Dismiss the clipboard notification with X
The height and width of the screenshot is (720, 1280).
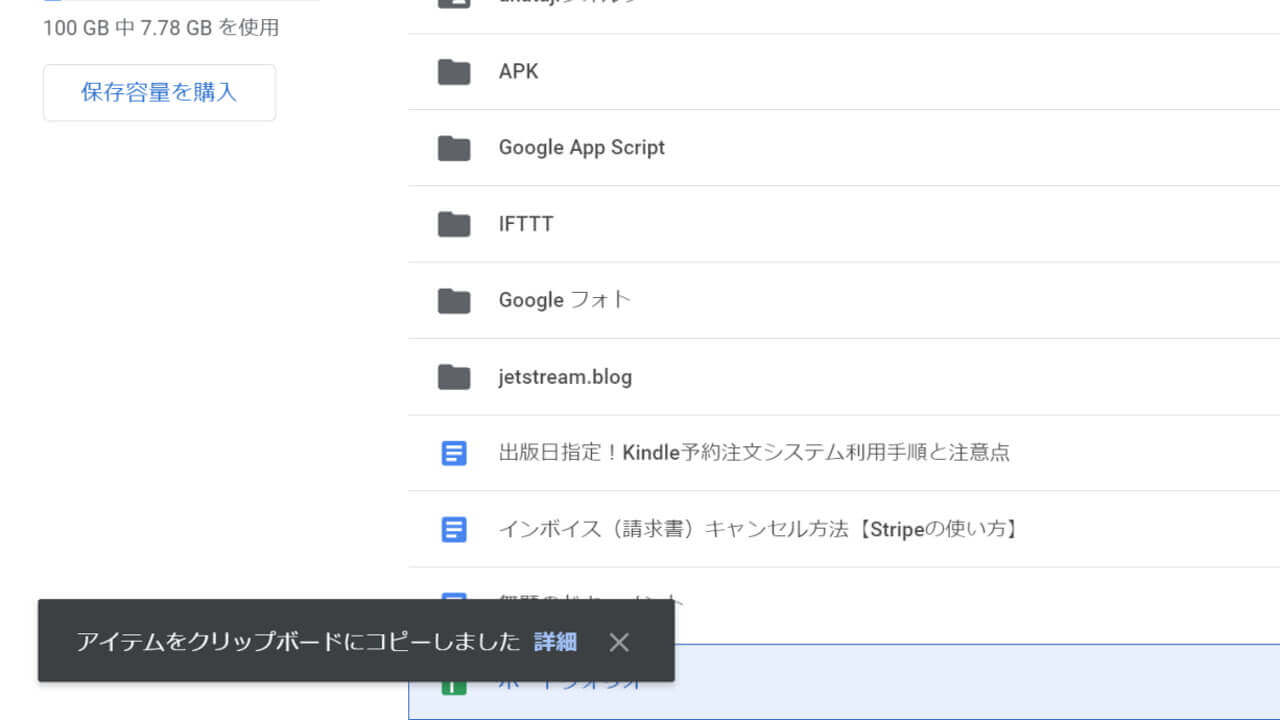coord(619,642)
